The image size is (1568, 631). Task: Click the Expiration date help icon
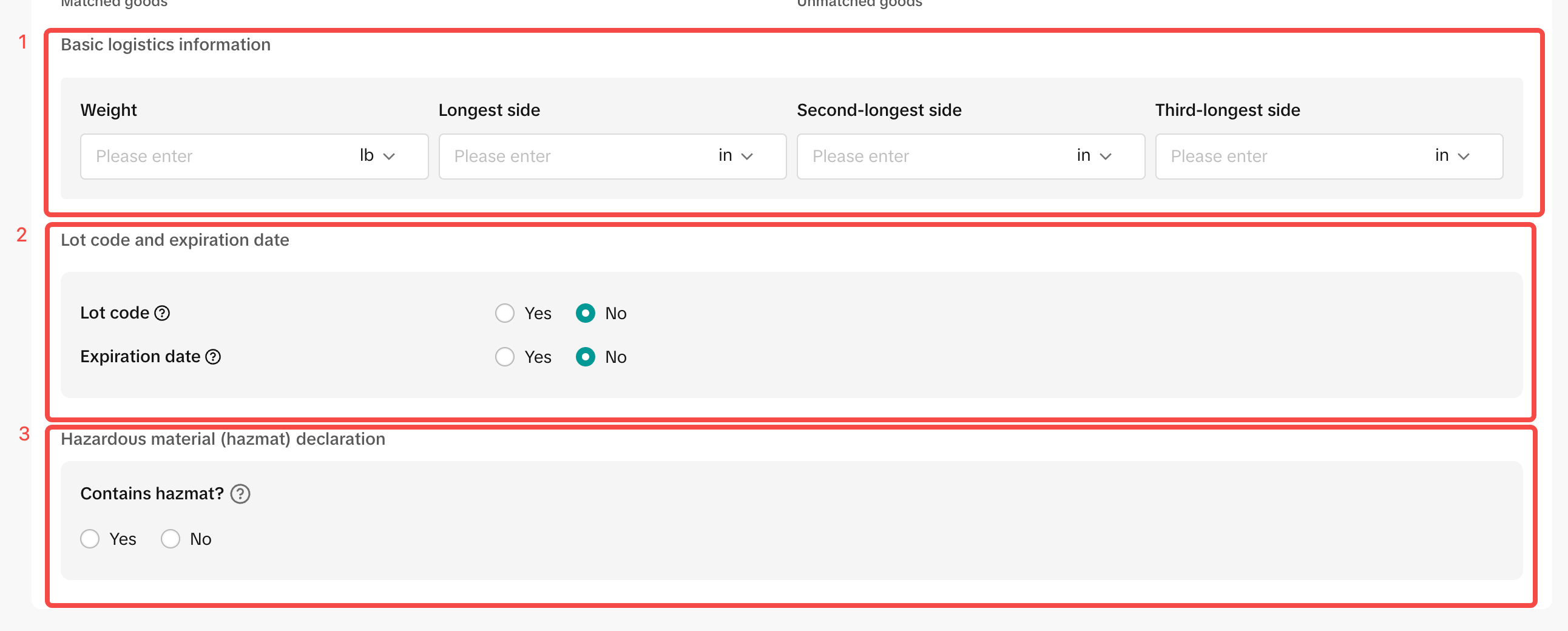(213, 357)
